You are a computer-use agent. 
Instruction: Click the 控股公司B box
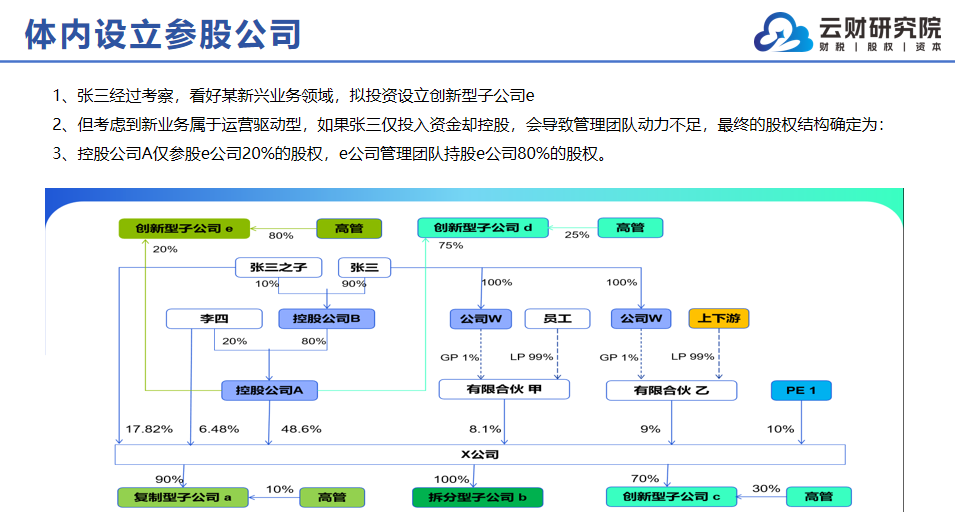326,318
